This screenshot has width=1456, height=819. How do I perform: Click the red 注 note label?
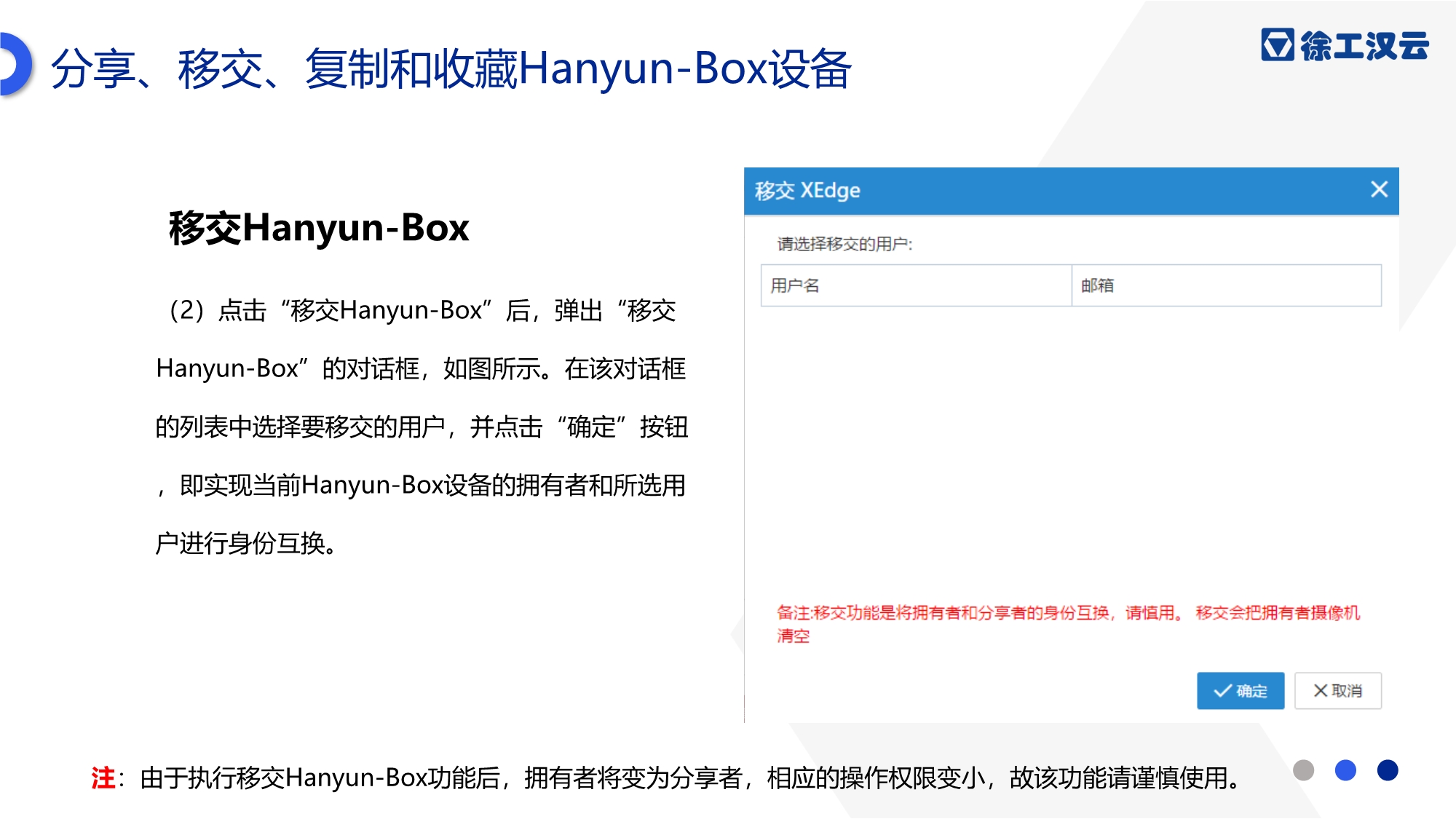point(103,778)
